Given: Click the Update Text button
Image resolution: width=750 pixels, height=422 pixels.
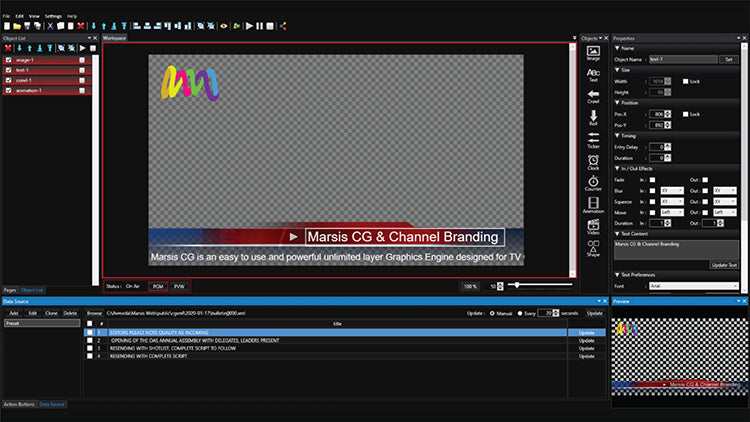Looking at the screenshot, I should (724, 264).
